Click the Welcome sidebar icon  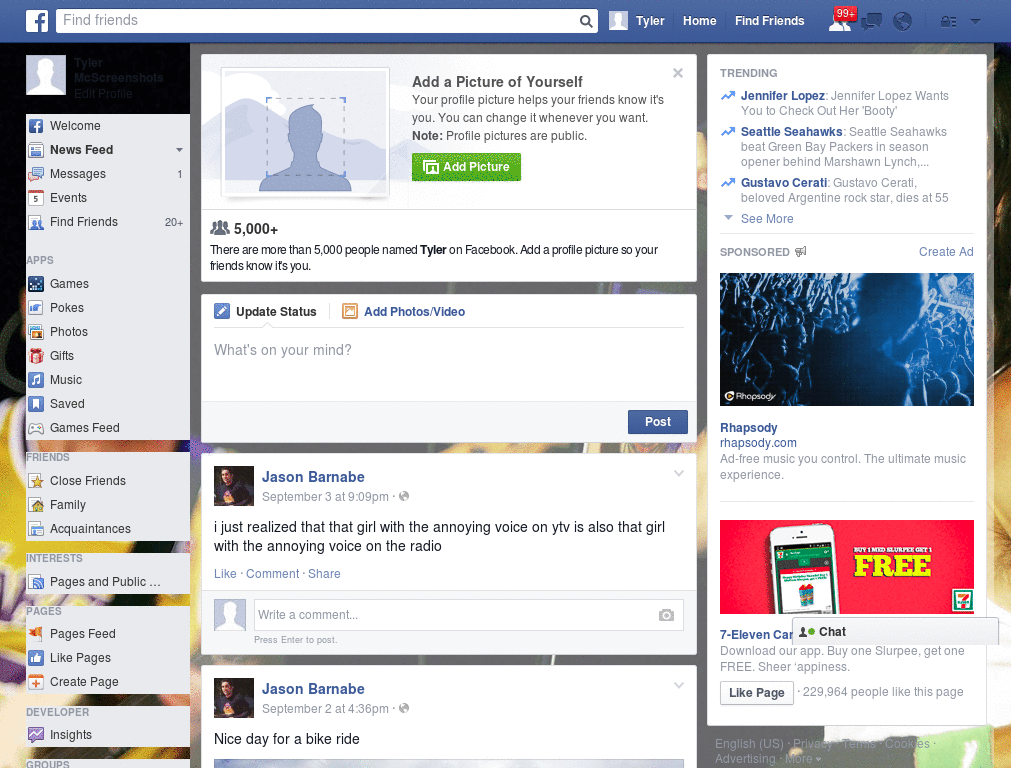coord(36,126)
